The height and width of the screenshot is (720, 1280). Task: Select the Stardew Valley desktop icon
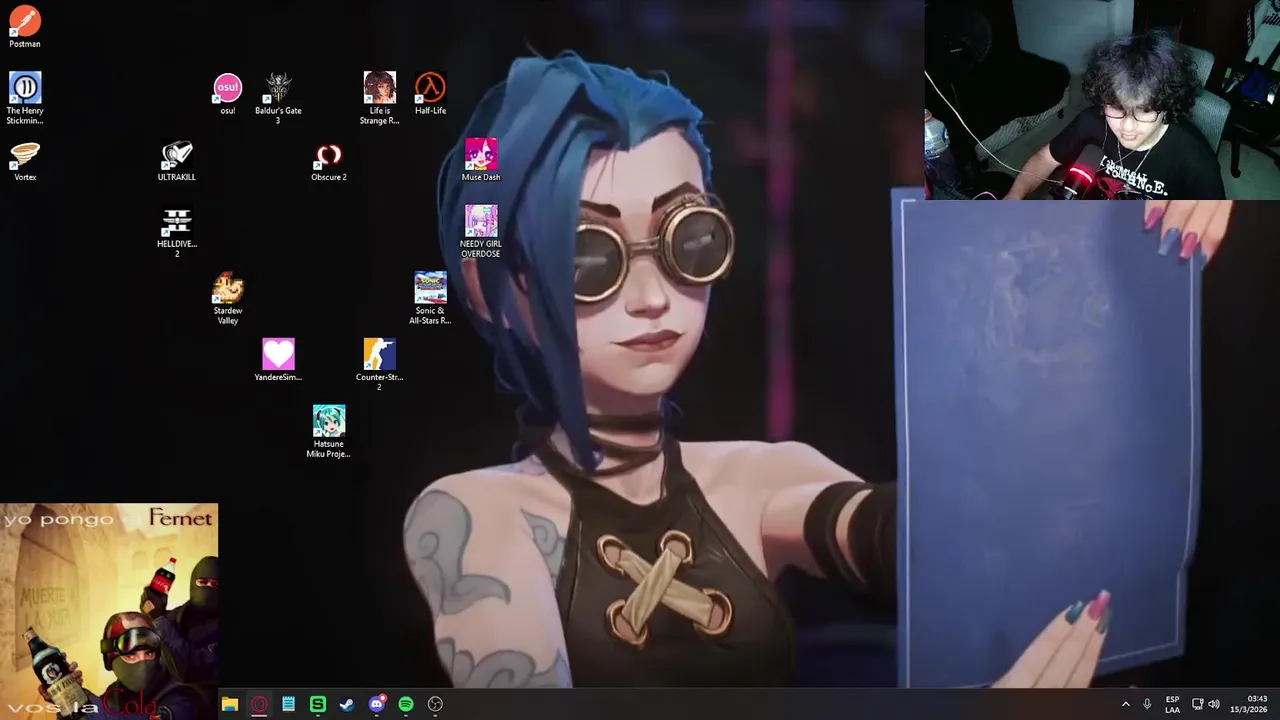click(227, 299)
